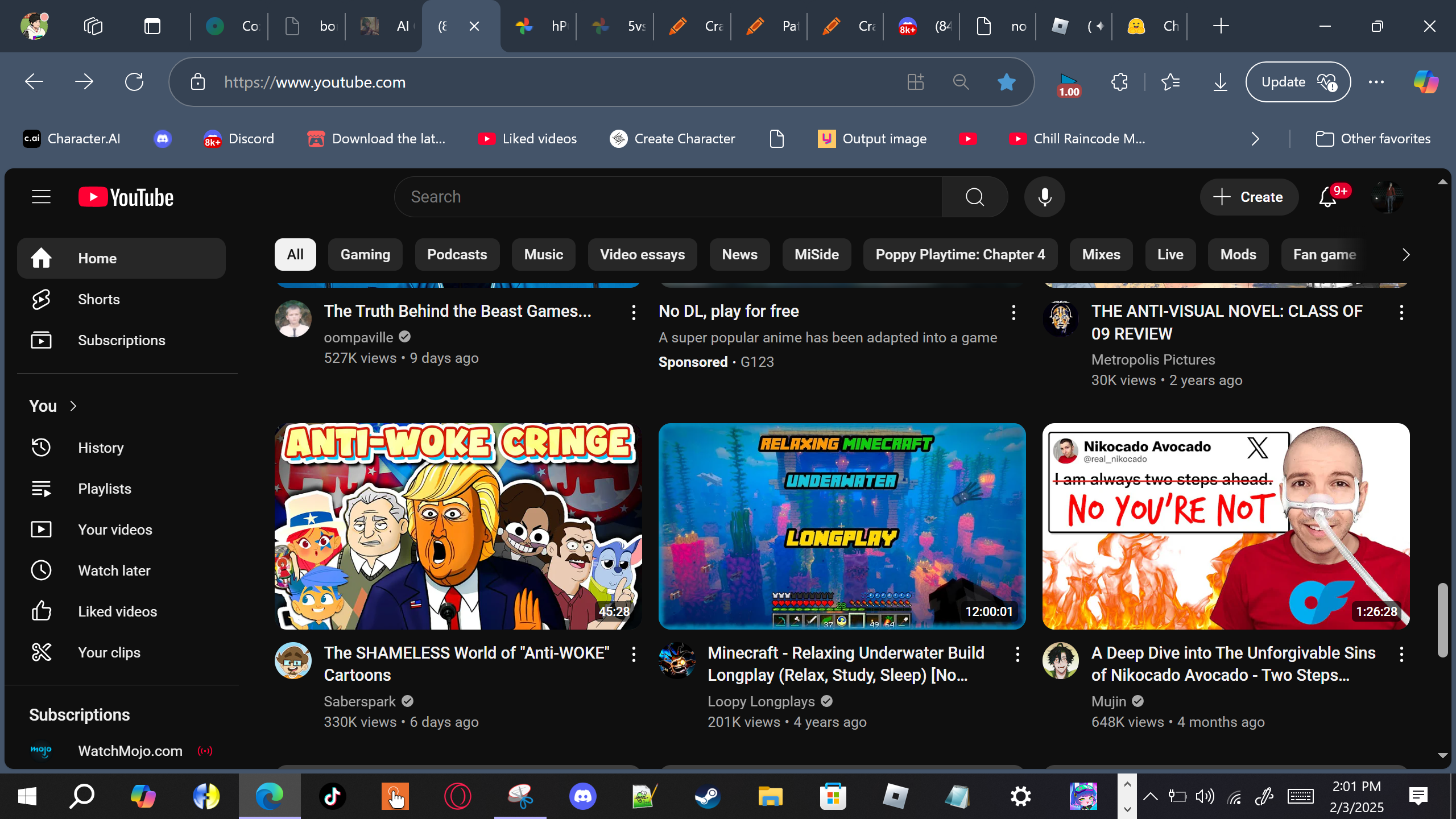Open a new browser tab

coord(1221,26)
